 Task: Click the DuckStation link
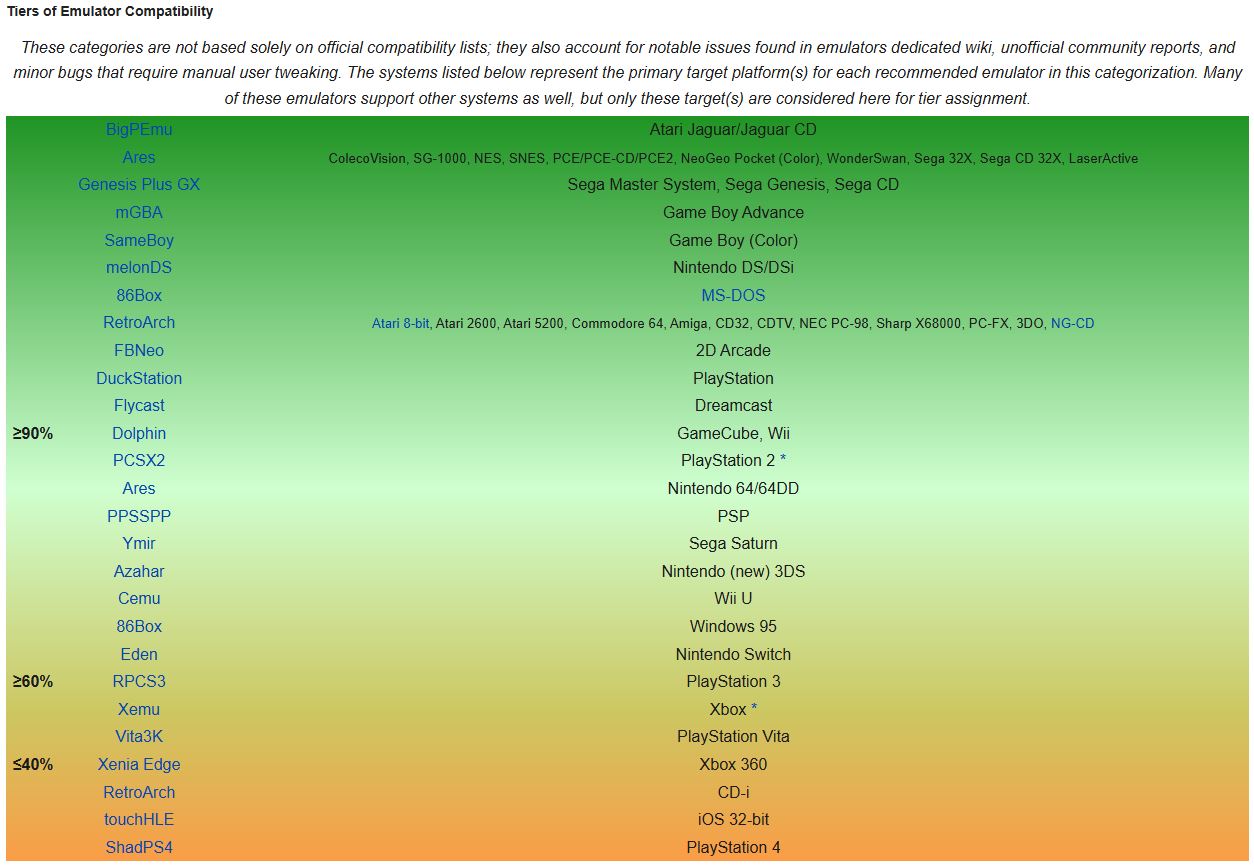pyautogui.click(x=139, y=378)
